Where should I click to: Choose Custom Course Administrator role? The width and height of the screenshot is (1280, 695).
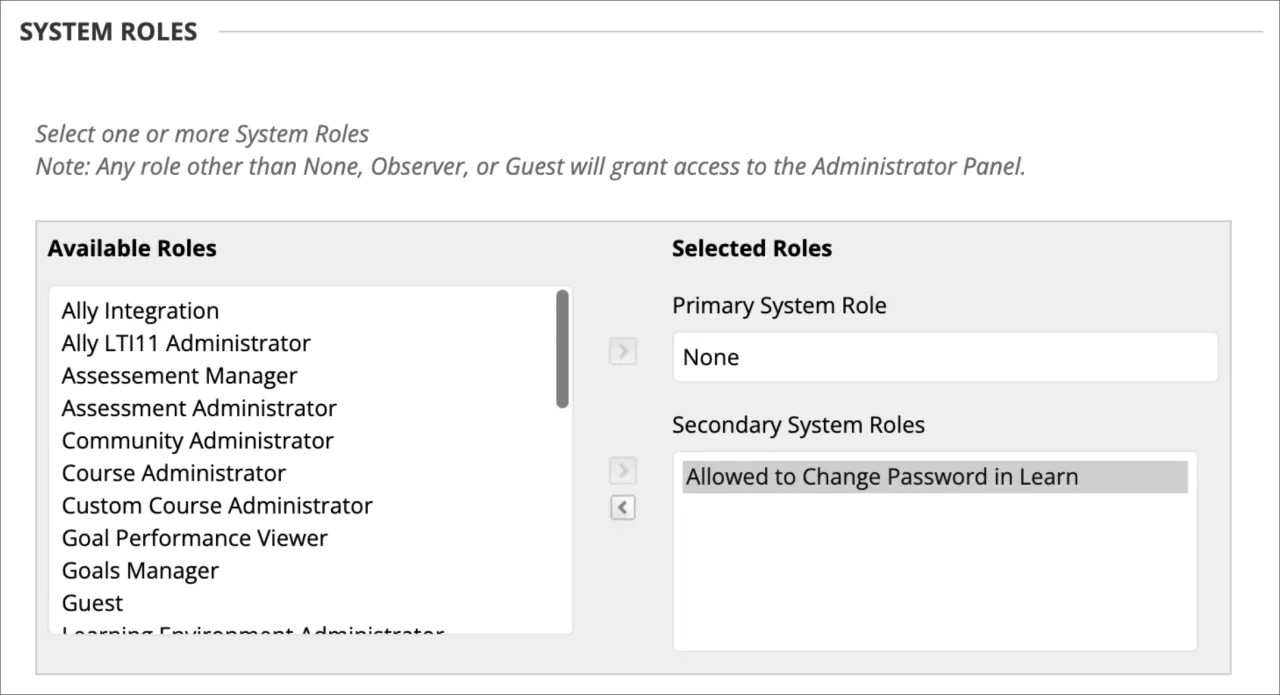216,505
